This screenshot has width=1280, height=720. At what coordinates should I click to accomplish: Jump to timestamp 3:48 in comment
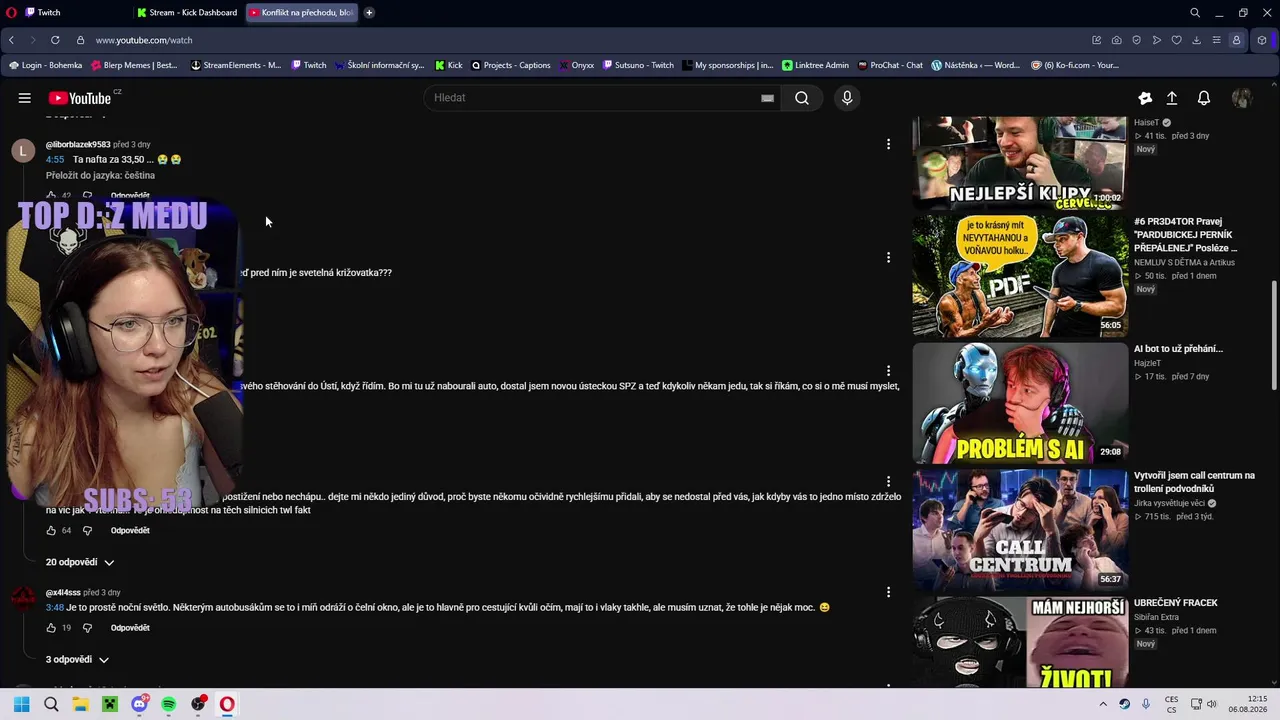point(55,607)
